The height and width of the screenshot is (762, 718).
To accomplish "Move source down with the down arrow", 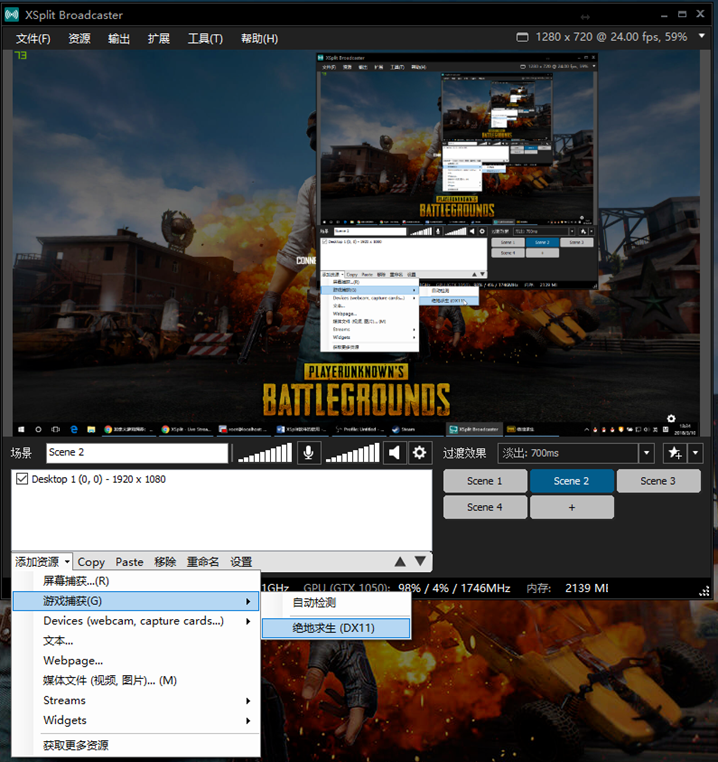I will (x=420, y=562).
